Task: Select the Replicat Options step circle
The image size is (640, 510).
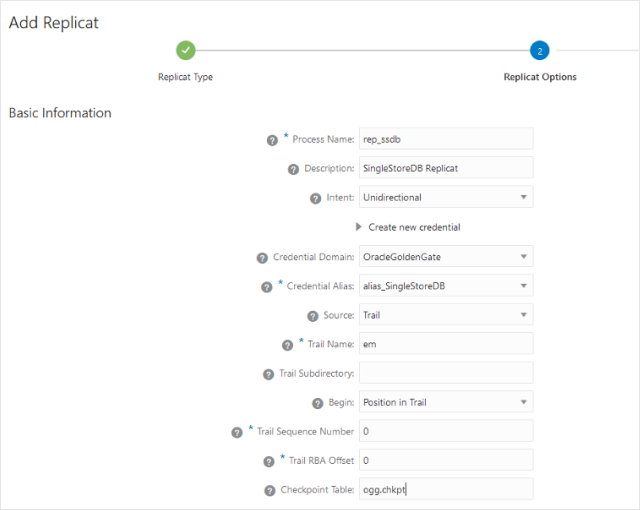Action: 540,51
